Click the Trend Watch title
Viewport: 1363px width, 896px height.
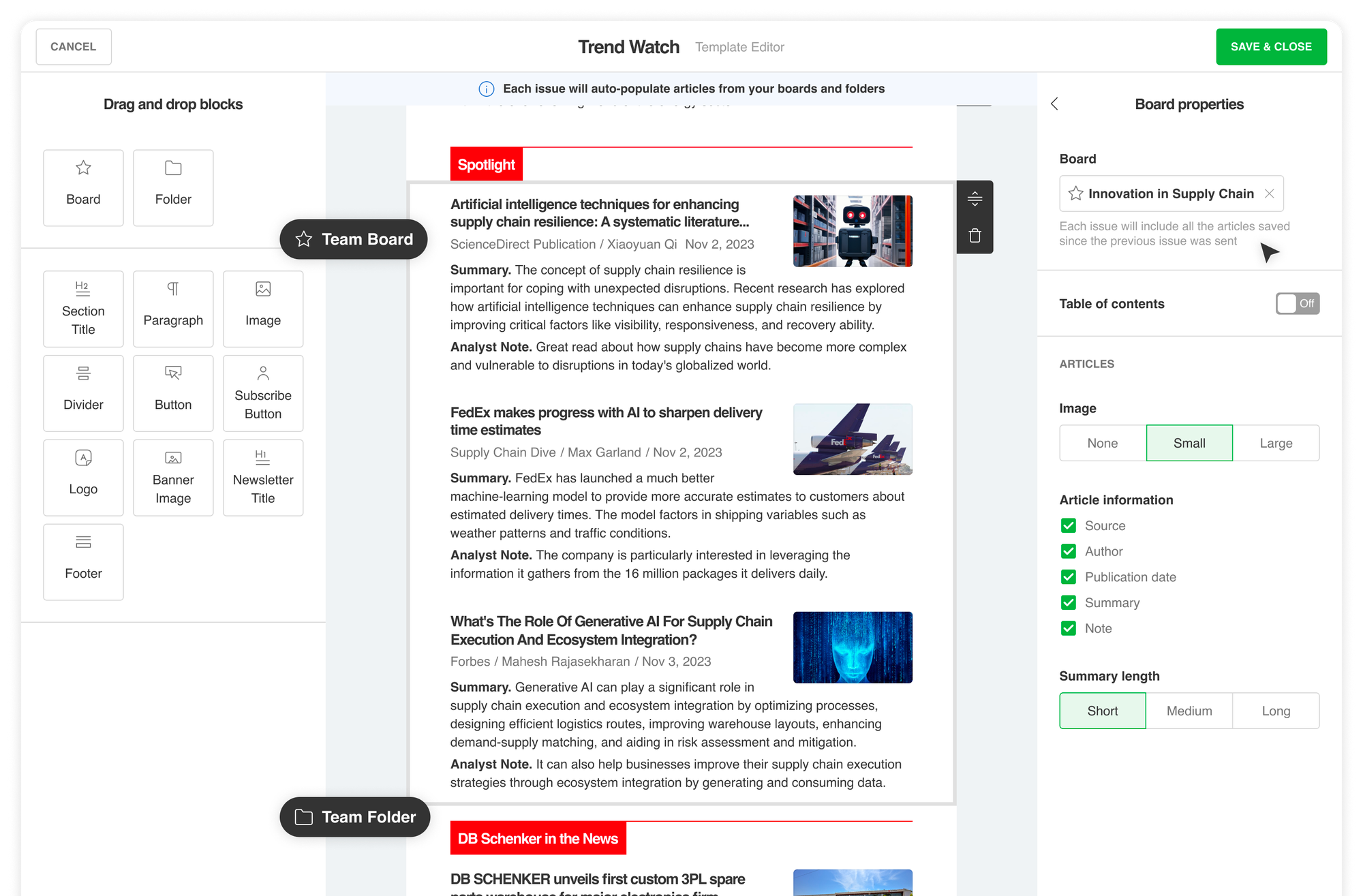628,46
